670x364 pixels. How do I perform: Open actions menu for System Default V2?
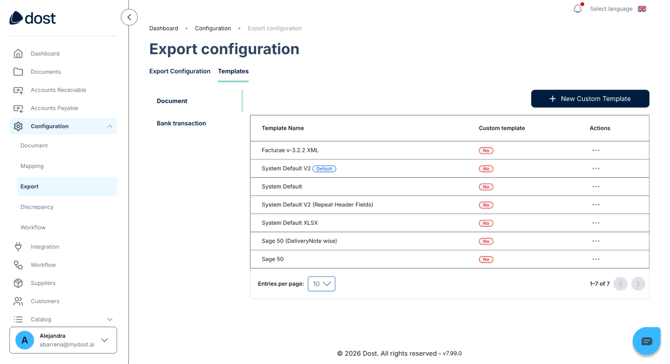596,168
